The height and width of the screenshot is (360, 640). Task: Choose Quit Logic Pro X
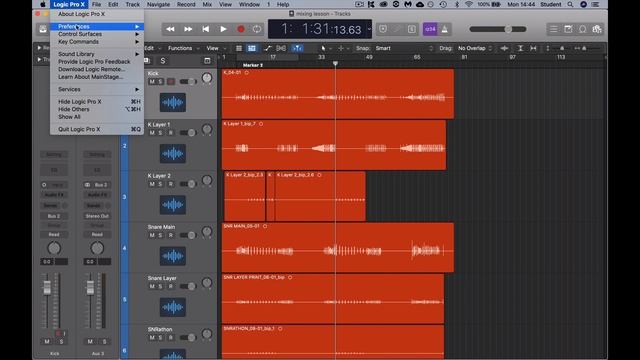[97, 129]
